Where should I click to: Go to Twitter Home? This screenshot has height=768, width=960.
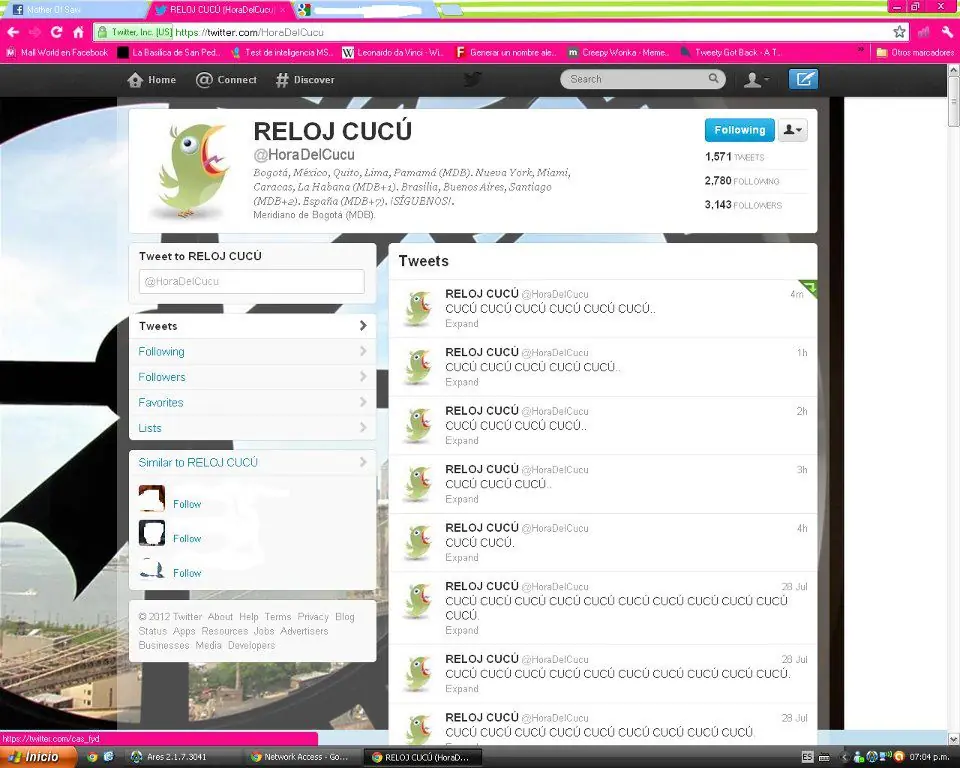[152, 80]
